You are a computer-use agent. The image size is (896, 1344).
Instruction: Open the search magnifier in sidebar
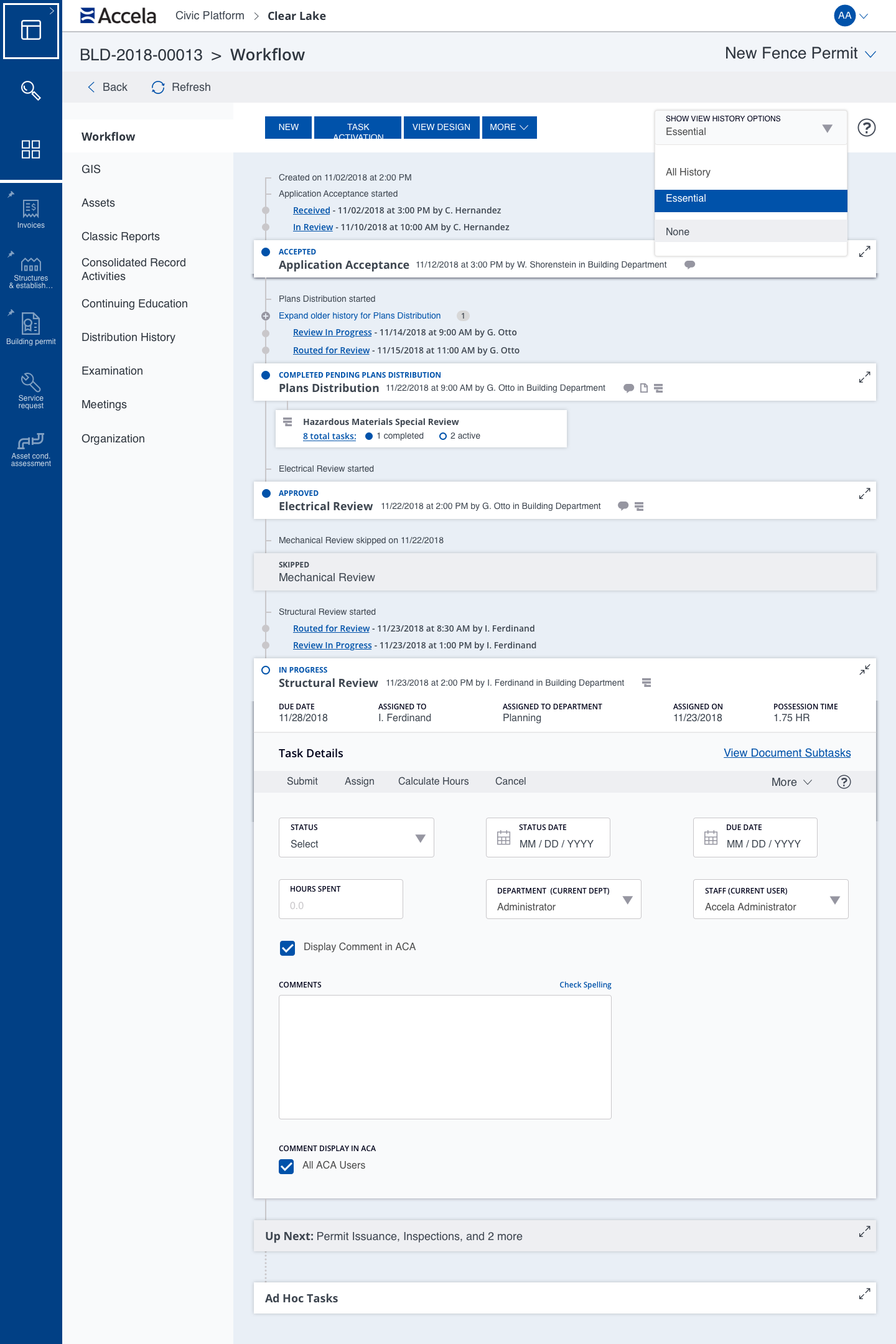[30, 91]
